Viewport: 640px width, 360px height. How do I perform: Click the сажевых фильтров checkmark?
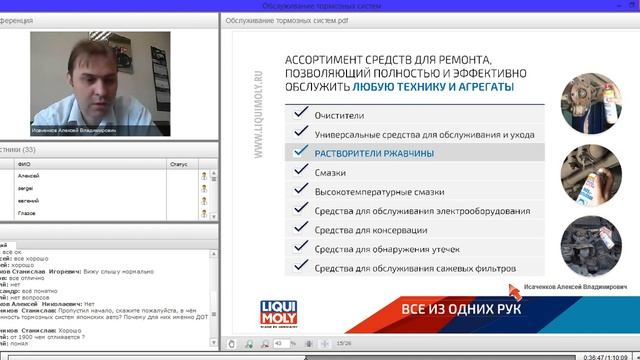[301, 266]
